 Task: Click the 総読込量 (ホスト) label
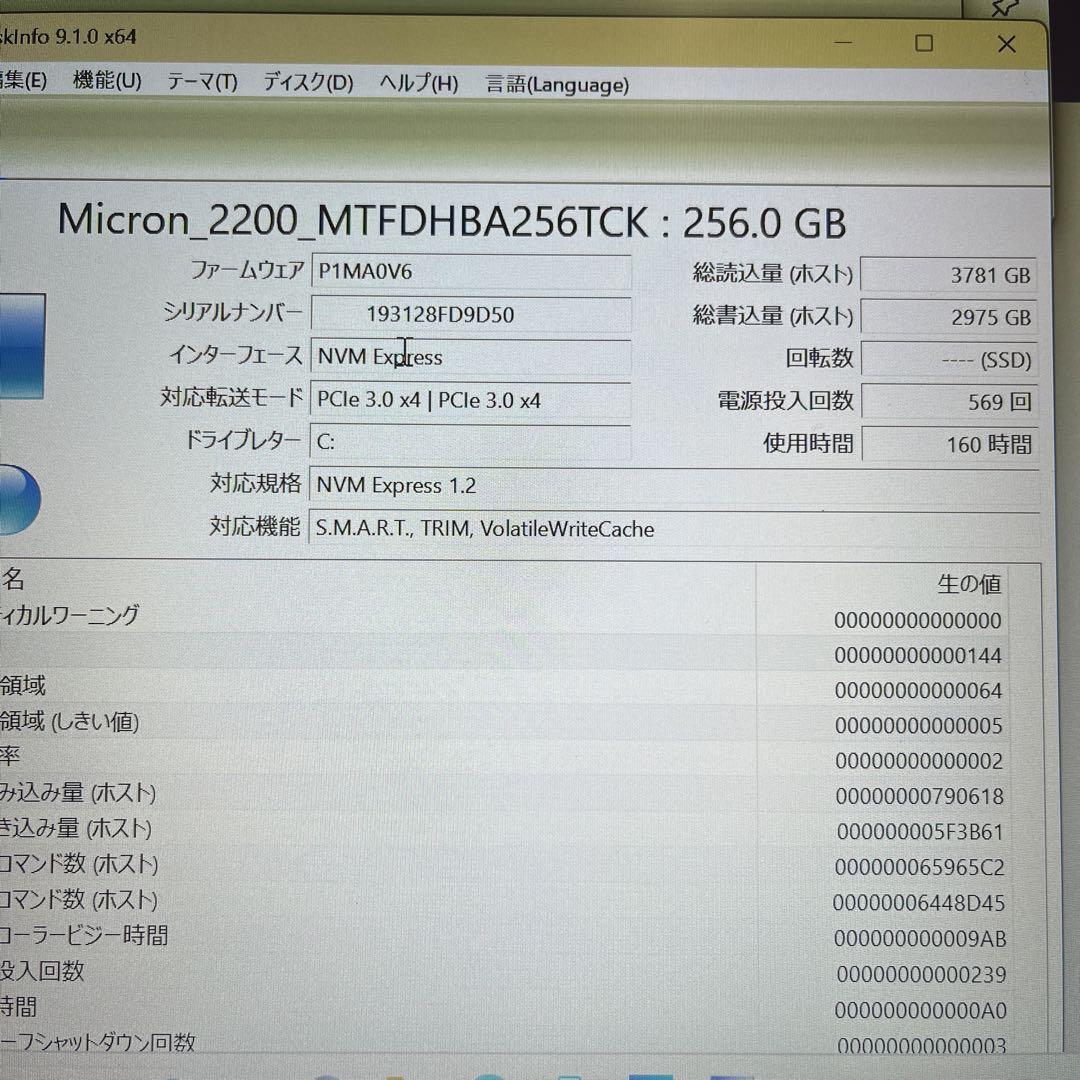[x=773, y=273]
